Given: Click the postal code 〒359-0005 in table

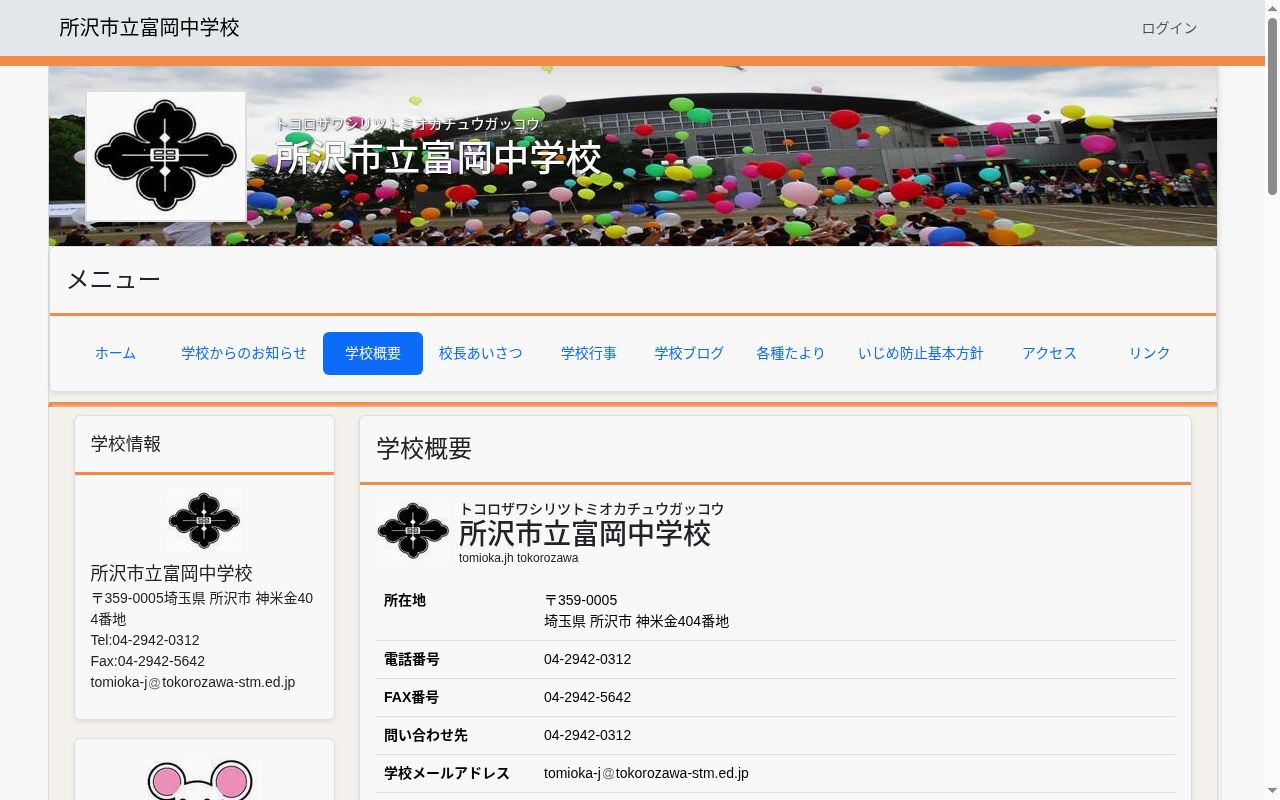Looking at the screenshot, I should click(580, 600).
